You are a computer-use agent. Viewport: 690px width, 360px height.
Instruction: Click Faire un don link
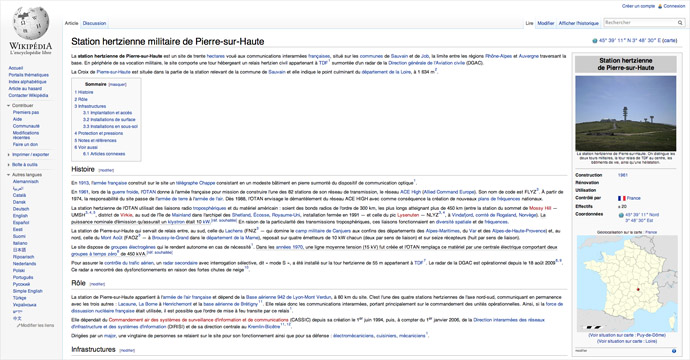(25, 144)
